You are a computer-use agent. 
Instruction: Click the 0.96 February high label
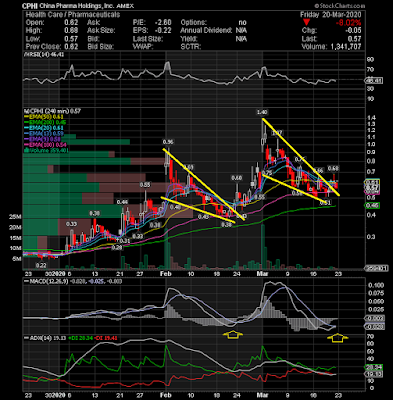point(168,142)
